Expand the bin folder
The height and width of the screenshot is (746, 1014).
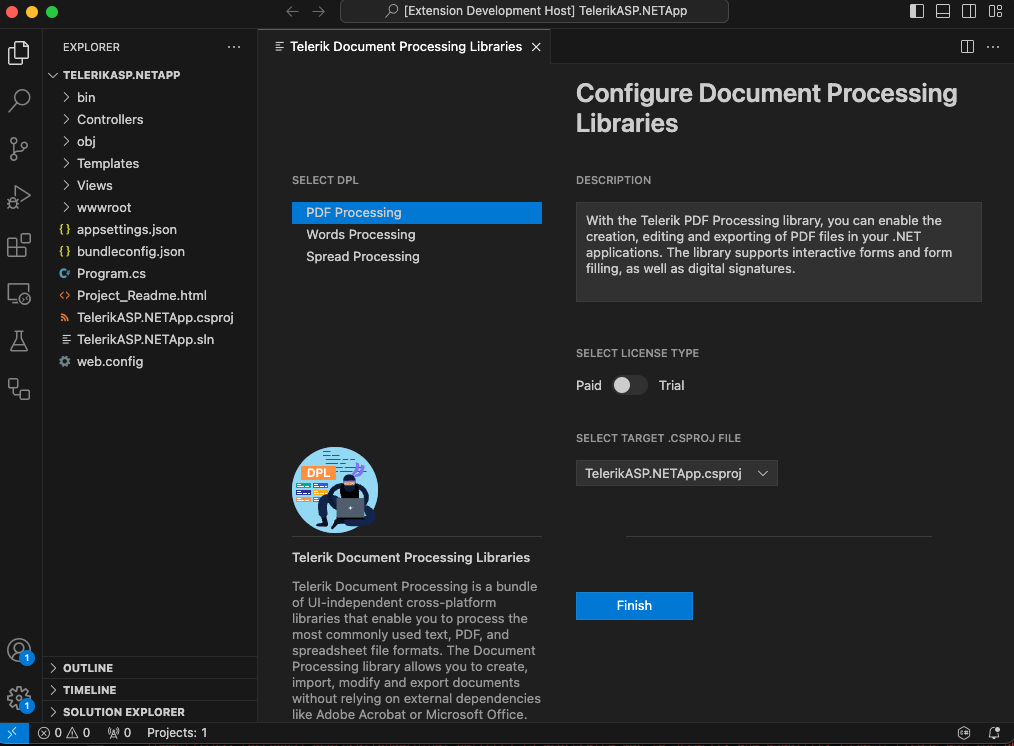tap(150, 98)
